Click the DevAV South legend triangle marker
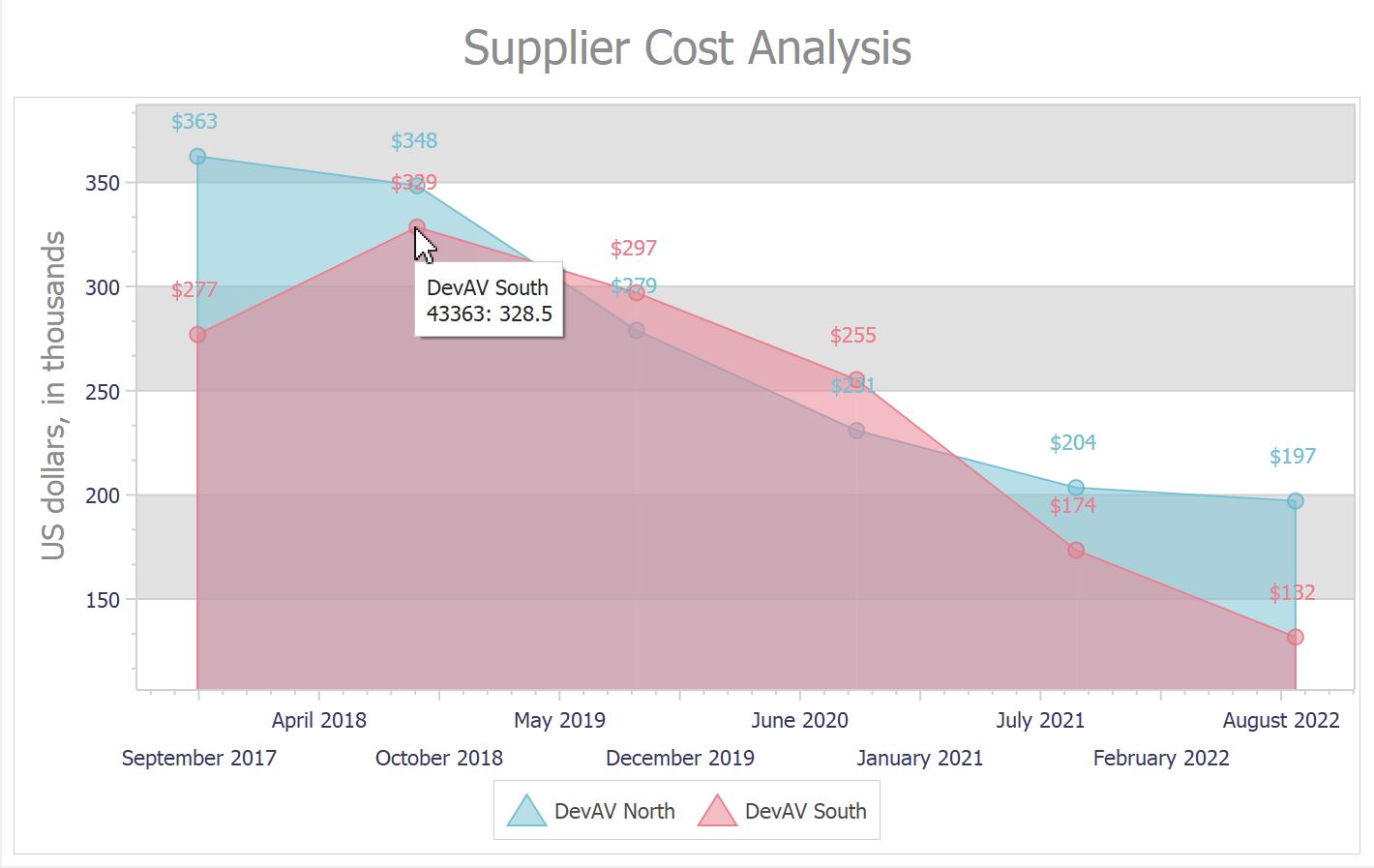The height and width of the screenshot is (868, 1374). click(718, 813)
